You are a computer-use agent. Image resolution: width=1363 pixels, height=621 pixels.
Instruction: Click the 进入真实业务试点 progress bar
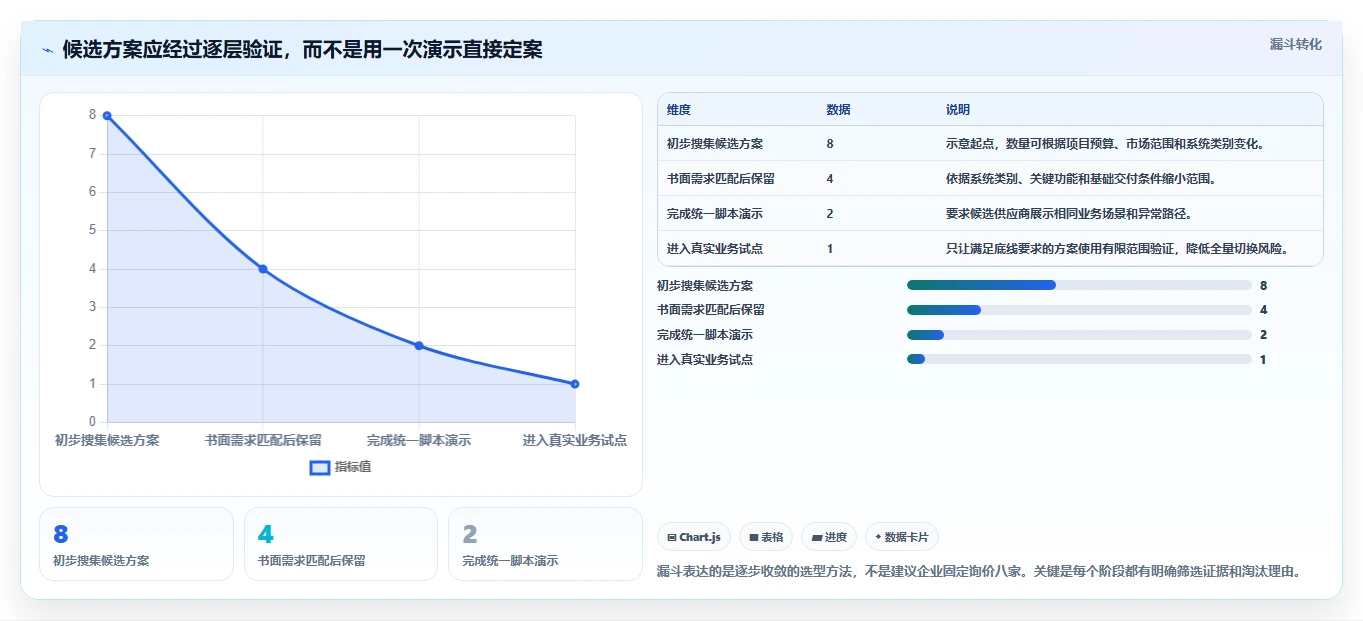[1079, 359]
